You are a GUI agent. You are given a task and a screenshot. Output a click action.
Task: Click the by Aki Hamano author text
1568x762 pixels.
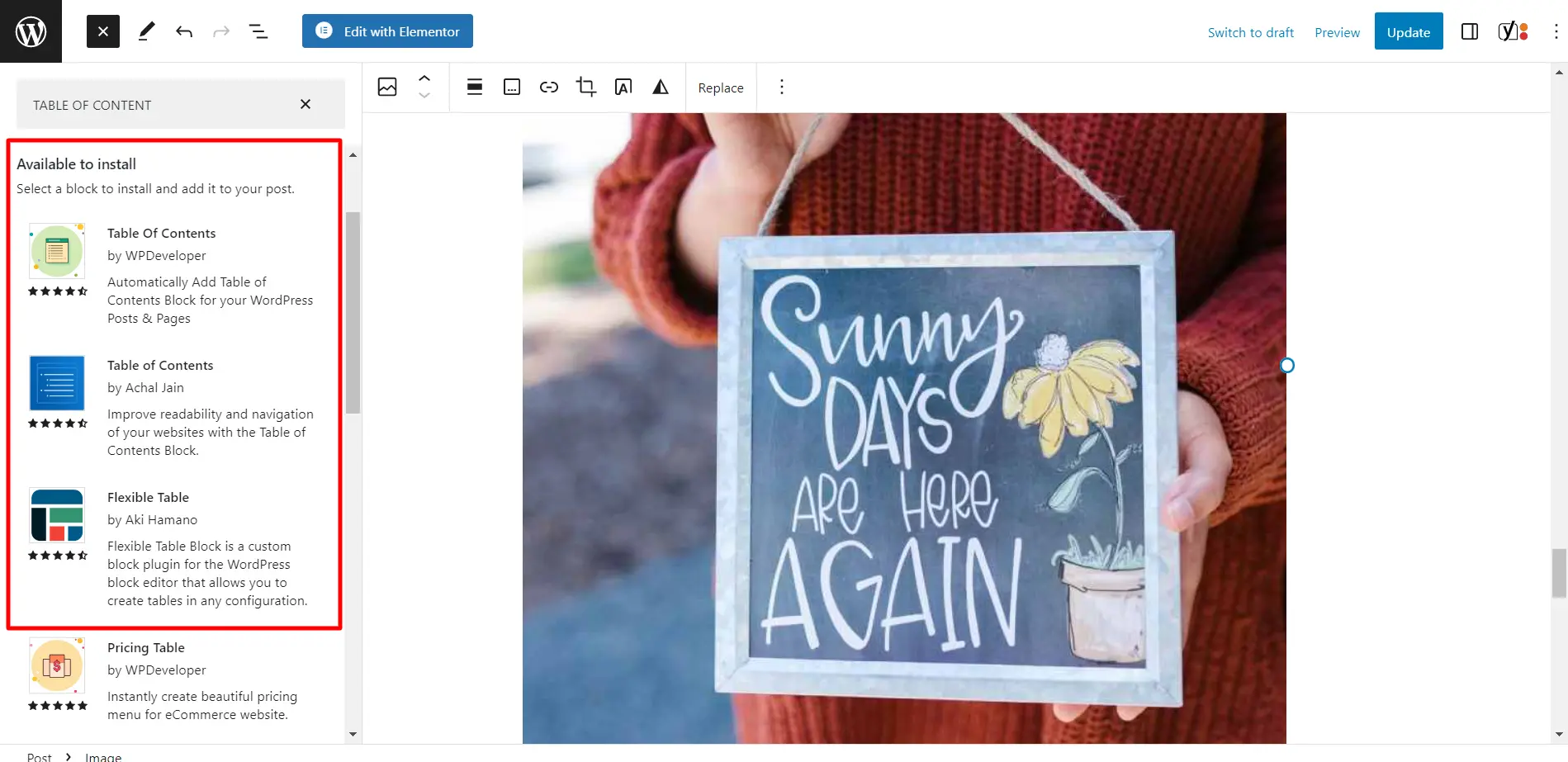[152, 519]
